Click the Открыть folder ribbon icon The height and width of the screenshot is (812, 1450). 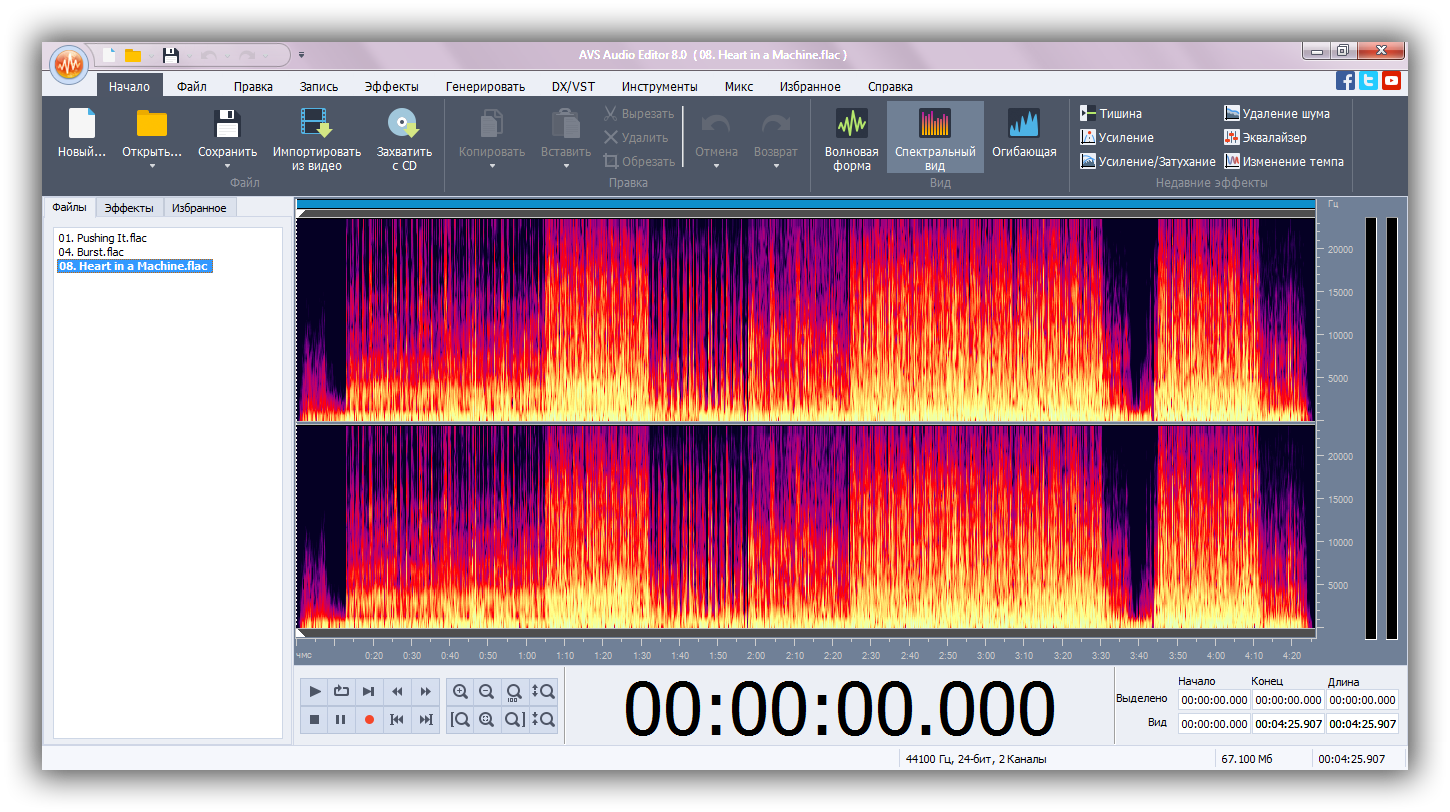(152, 124)
